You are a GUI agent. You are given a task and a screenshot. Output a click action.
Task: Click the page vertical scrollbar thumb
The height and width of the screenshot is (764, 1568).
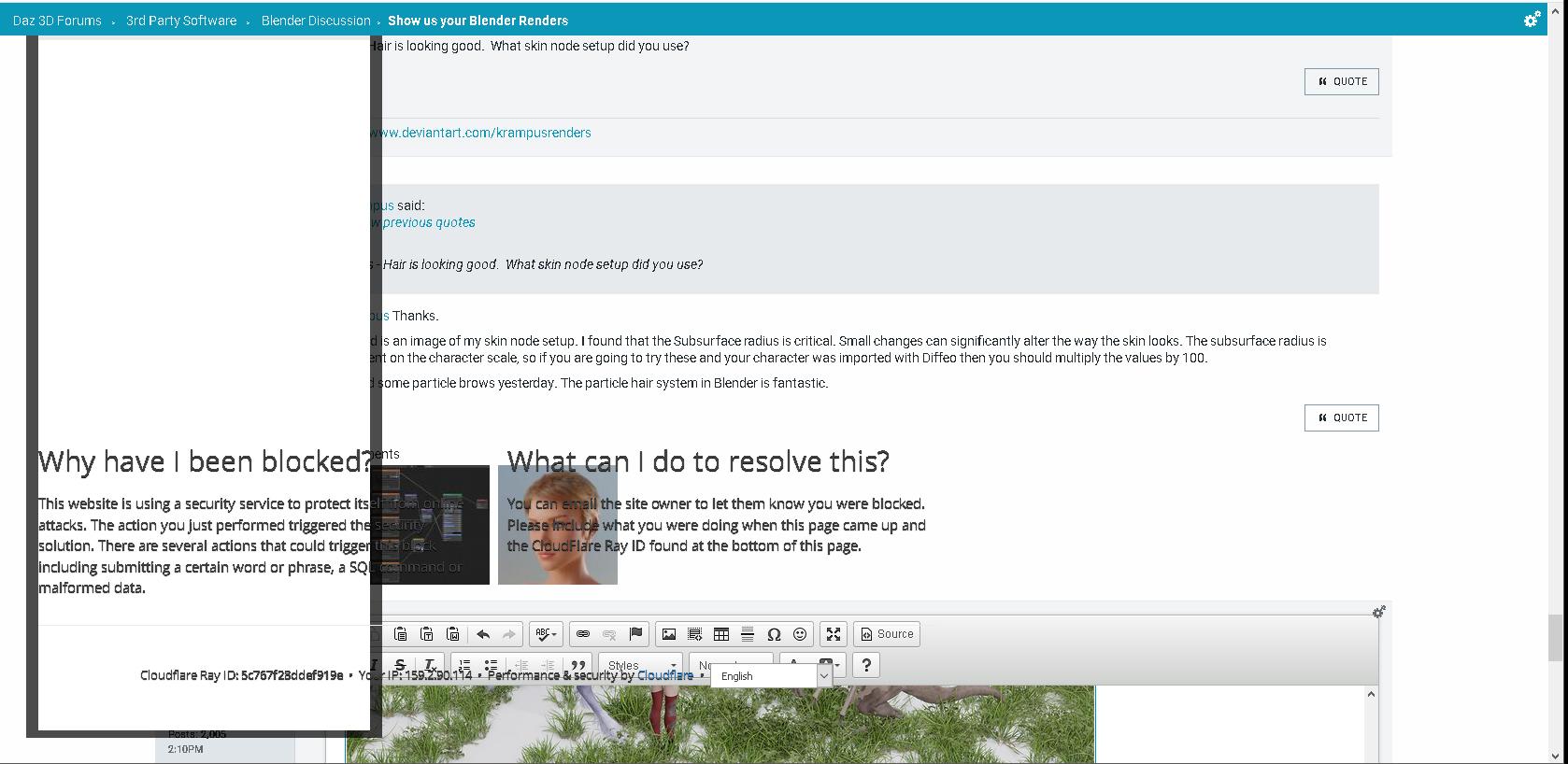pyautogui.click(x=1555, y=638)
